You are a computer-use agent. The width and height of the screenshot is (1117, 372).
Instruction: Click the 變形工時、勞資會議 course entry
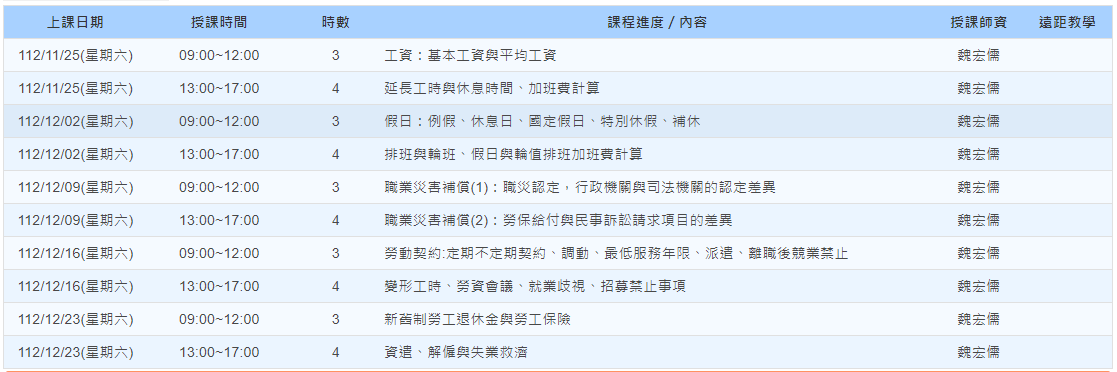click(534, 286)
